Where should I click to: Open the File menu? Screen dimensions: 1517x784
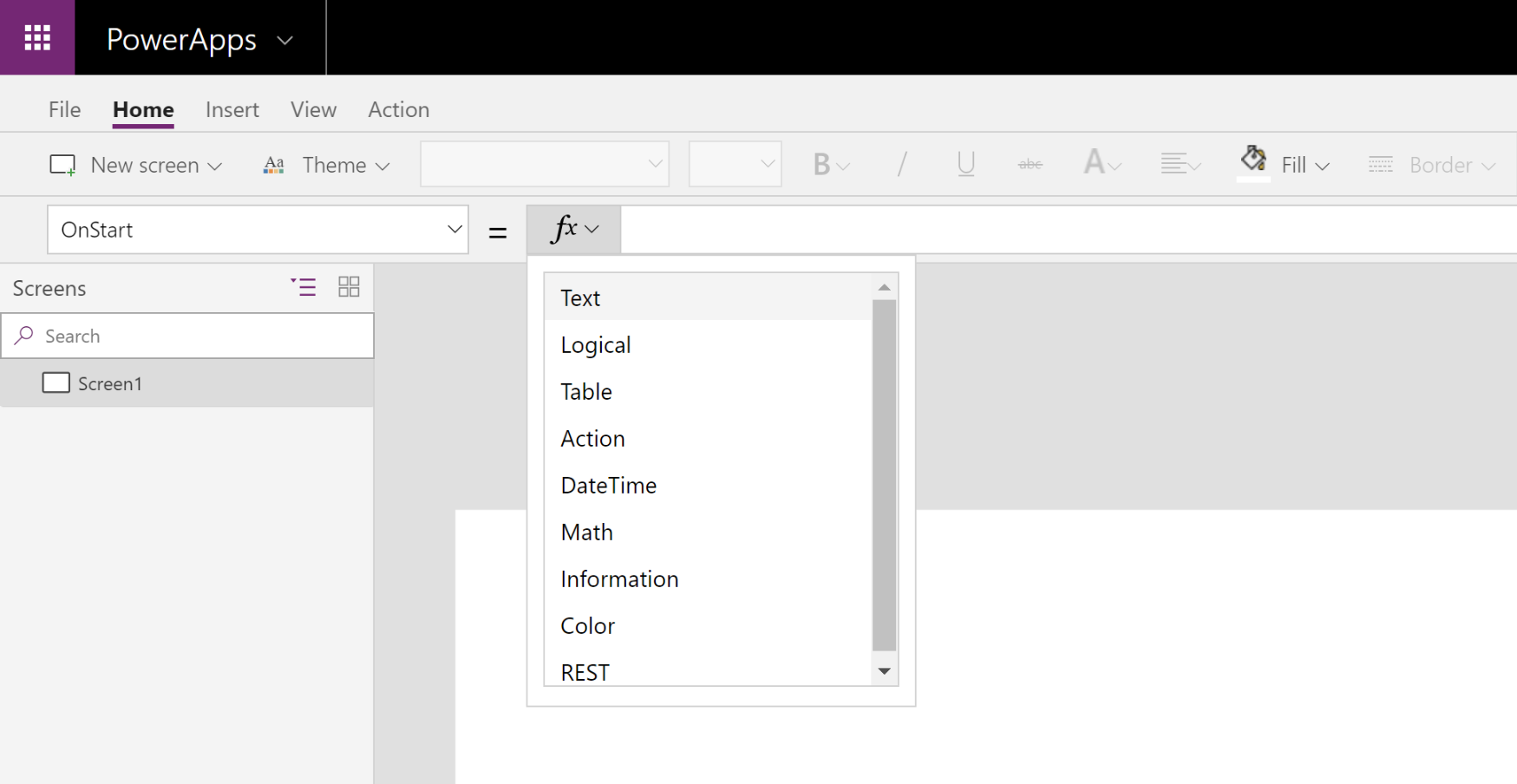click(64, 110)
